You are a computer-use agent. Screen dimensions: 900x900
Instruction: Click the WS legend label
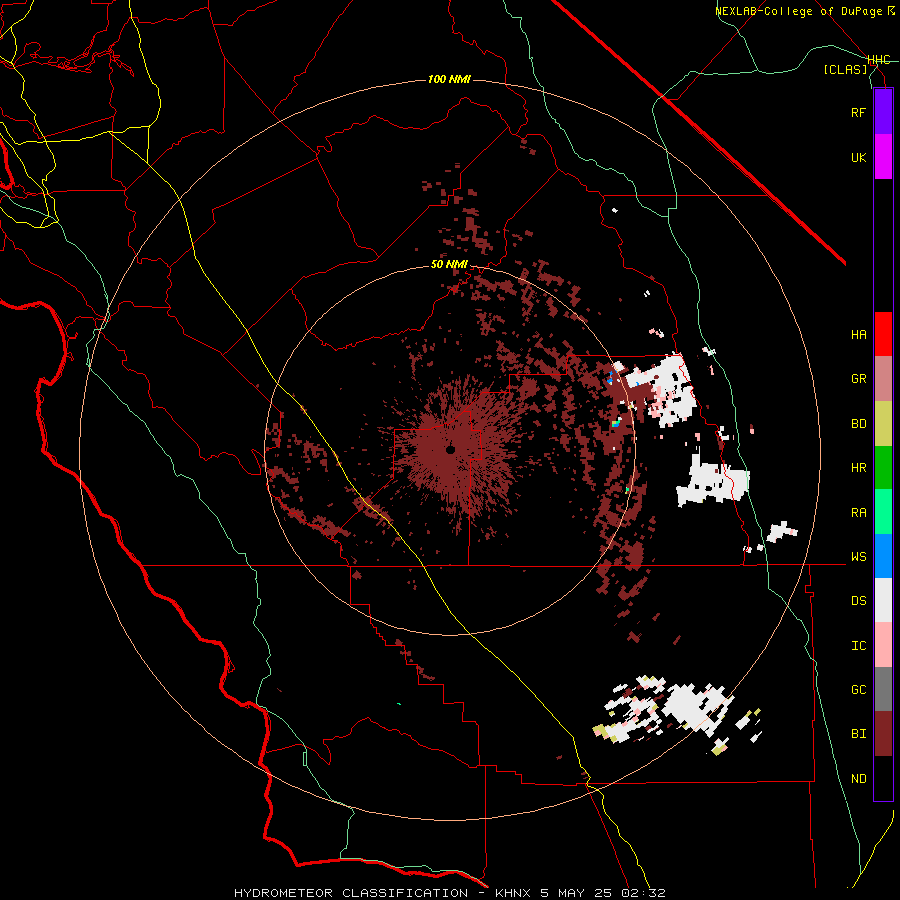(x=858, y=557)
